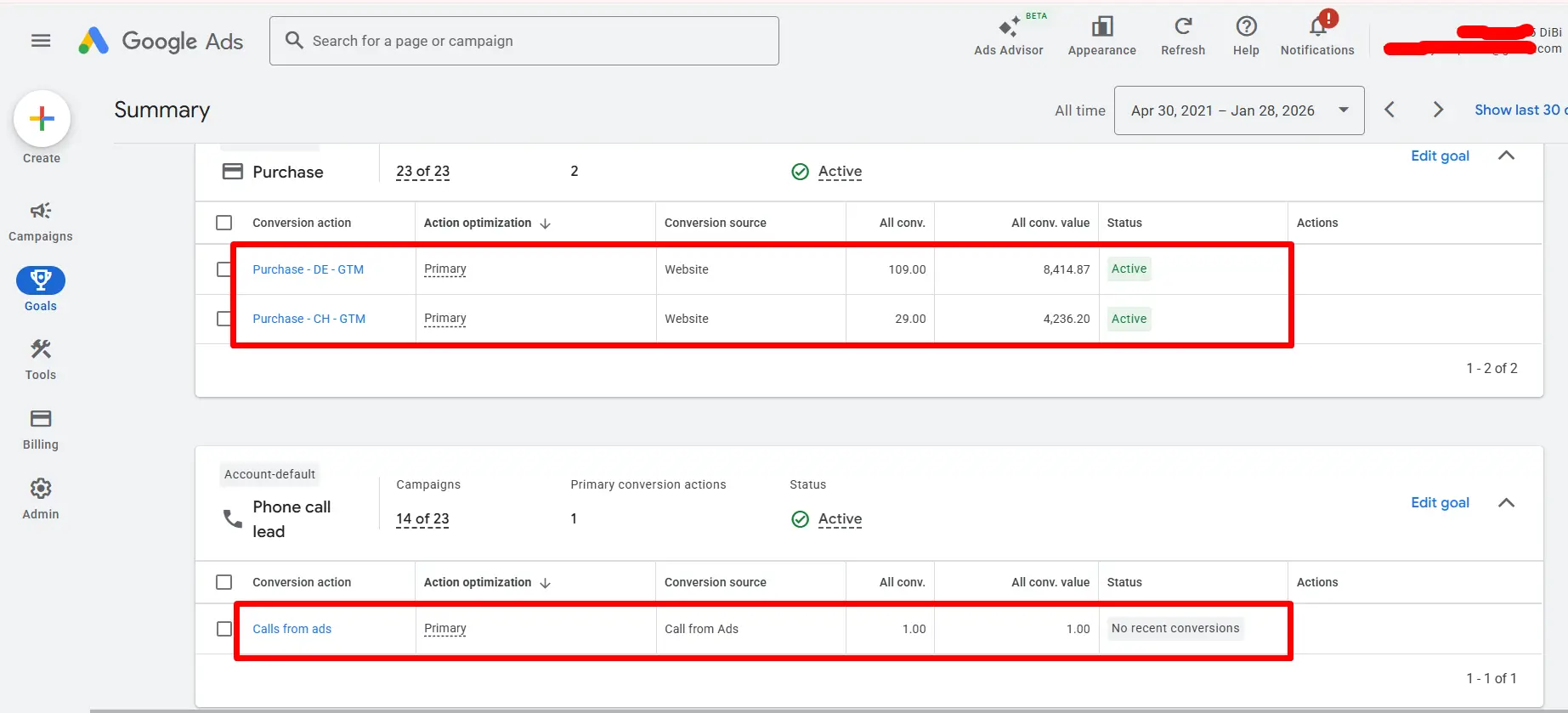Click Conversion source header in Purchase table

716,223
